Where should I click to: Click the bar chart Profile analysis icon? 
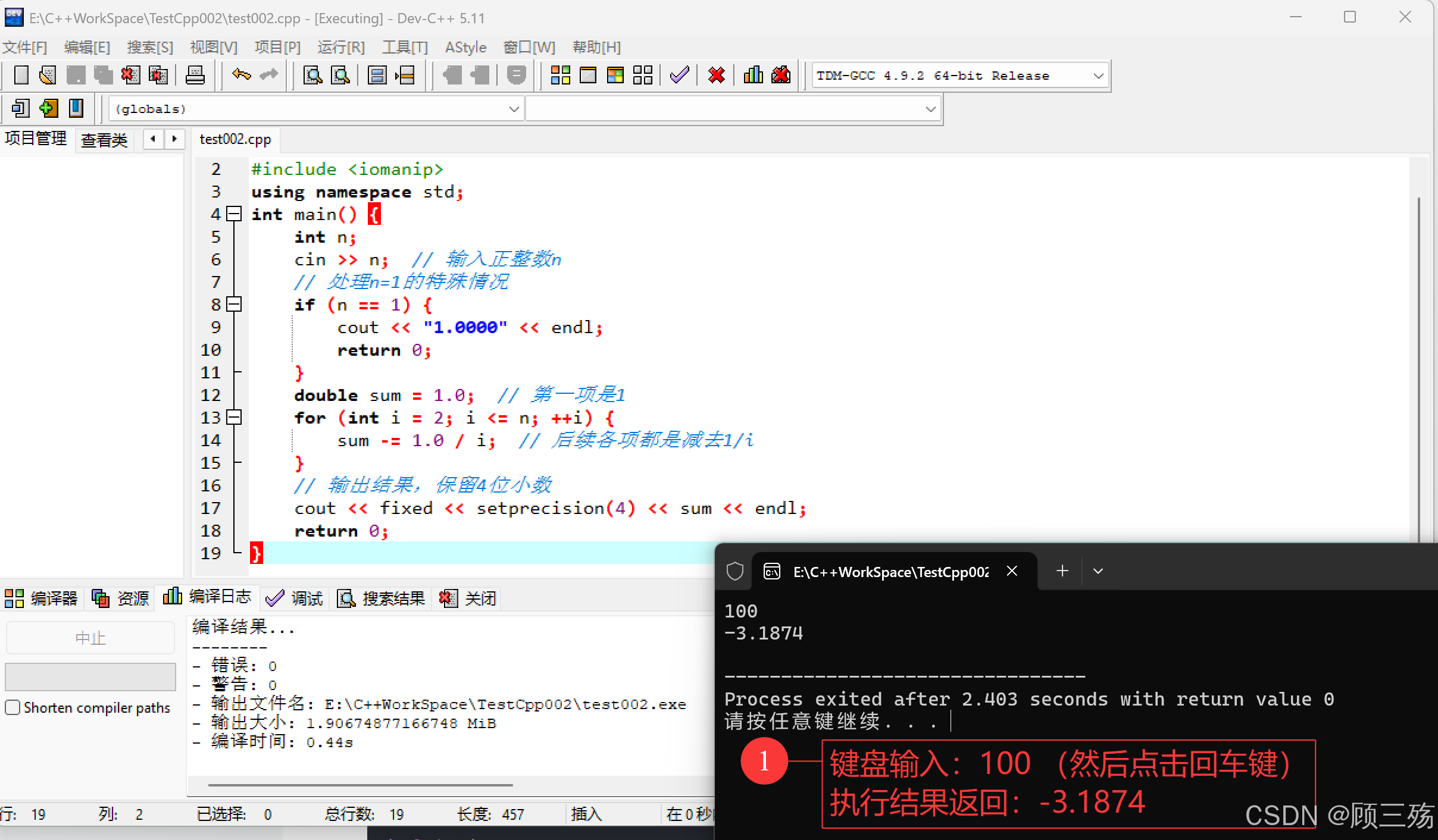(x=754, y=75)
